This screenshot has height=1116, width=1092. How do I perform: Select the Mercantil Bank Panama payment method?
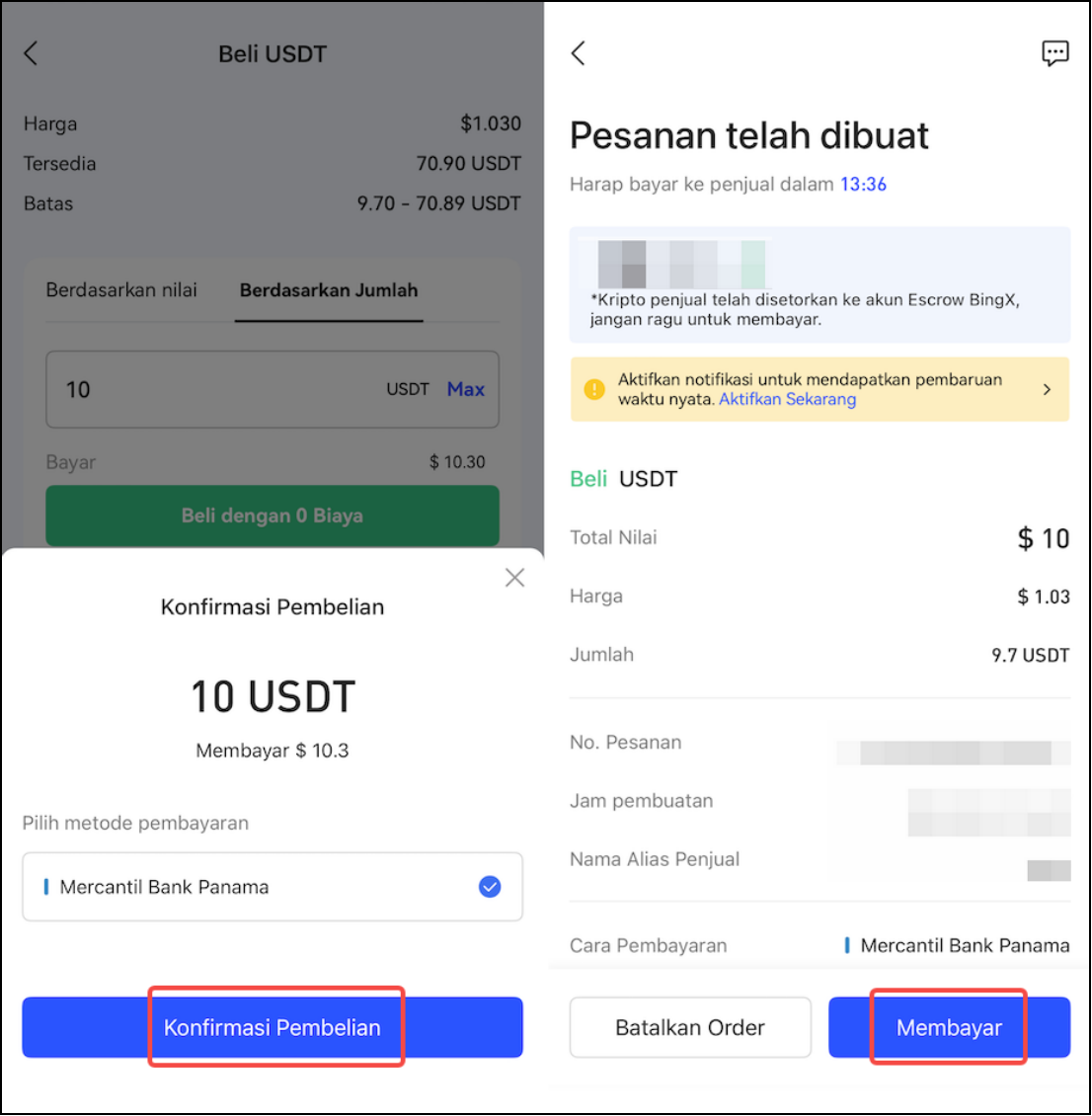pos(273,887)
